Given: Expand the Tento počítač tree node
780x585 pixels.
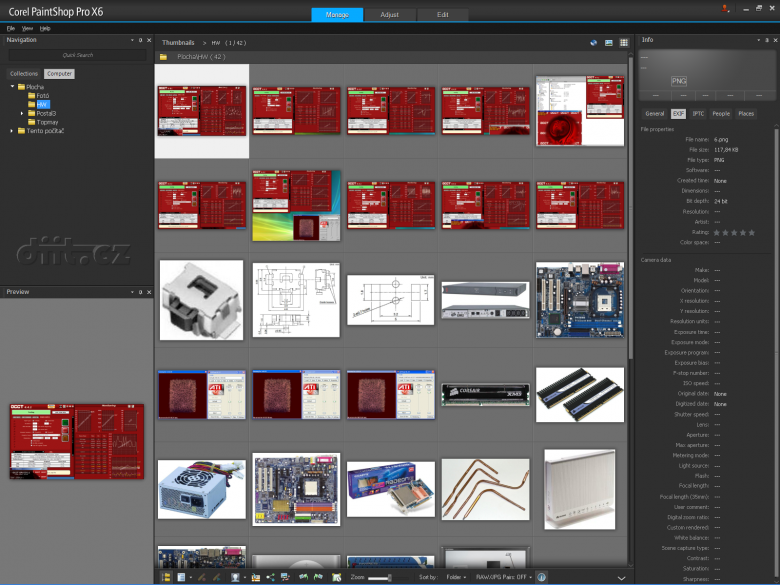Looking at the screenshot, I should pos(12,129).
